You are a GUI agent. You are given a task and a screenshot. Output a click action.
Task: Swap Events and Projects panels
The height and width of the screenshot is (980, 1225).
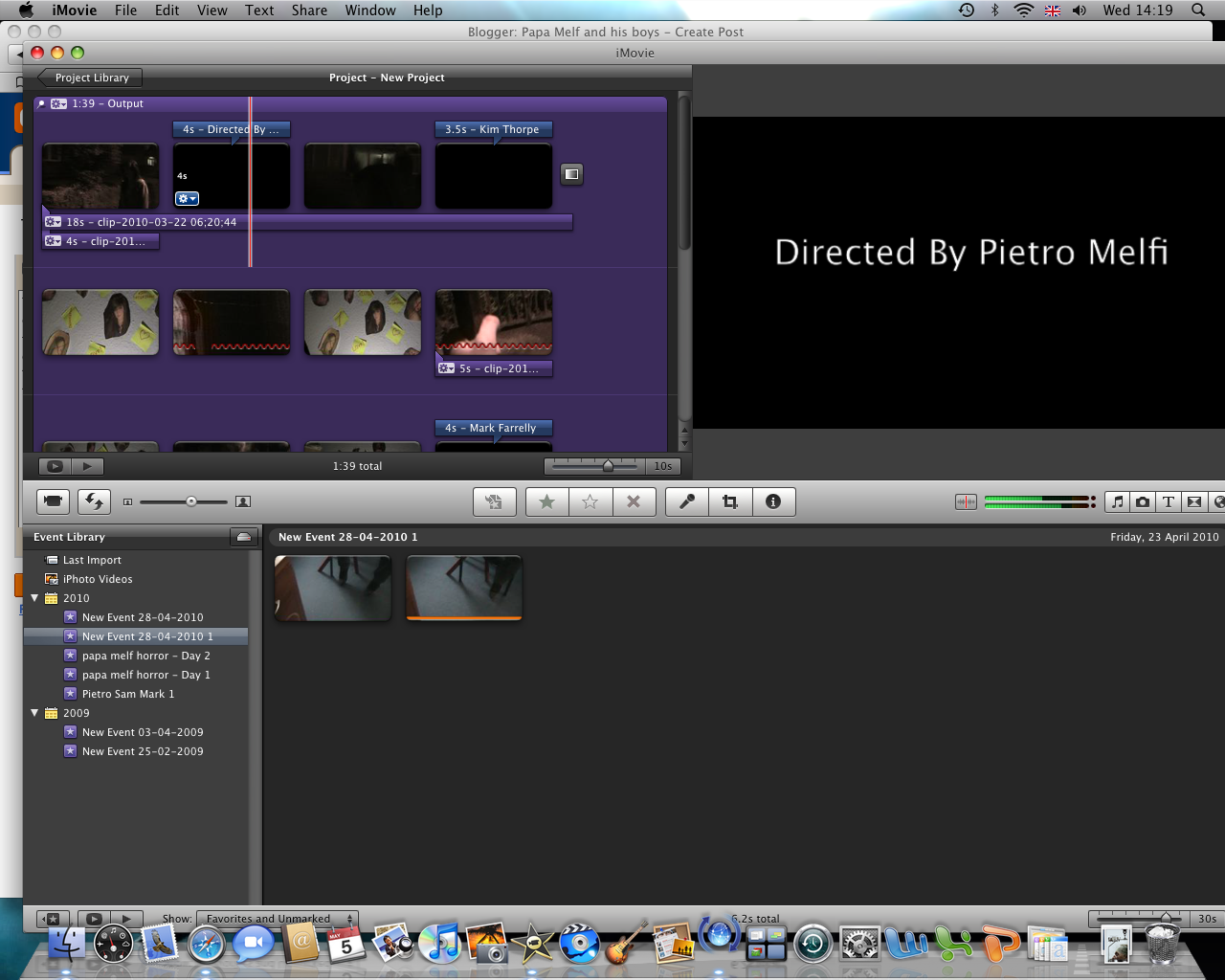(94, 501)
